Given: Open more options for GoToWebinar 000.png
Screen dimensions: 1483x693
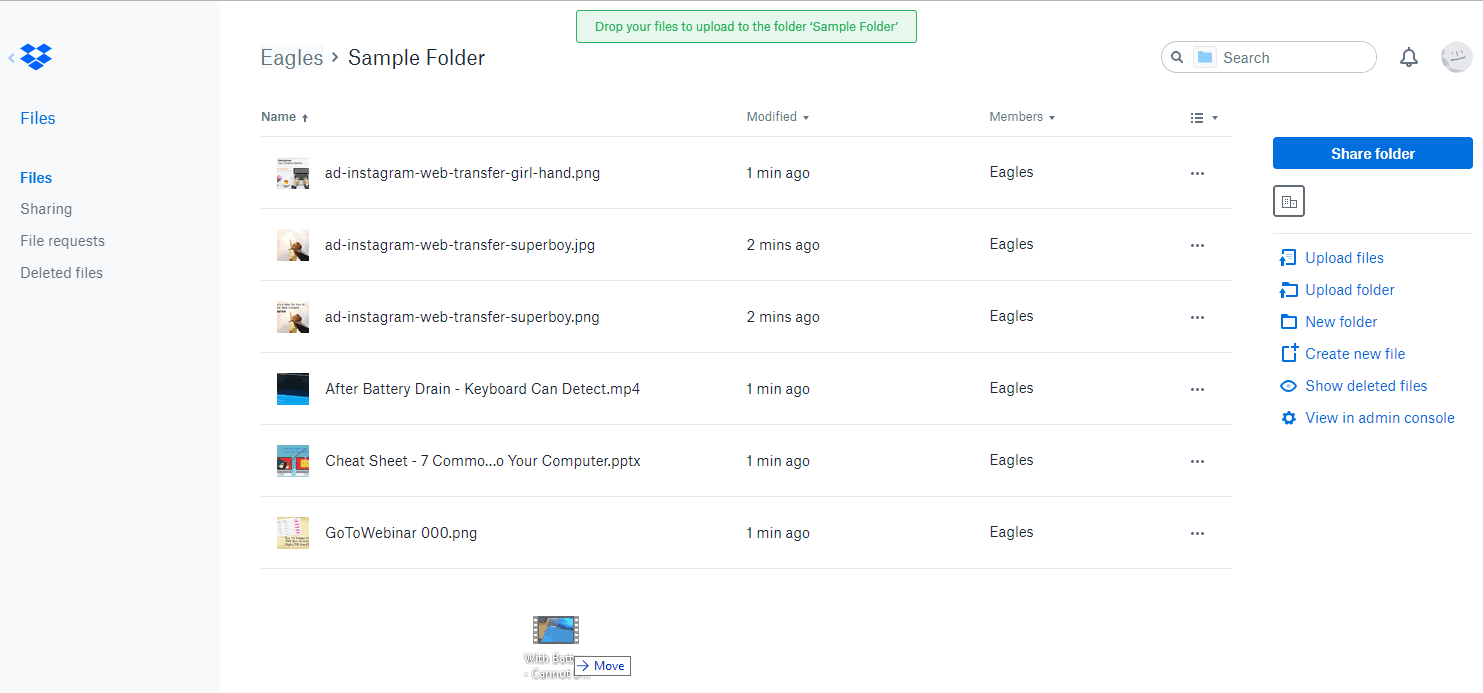Looking at the screenshot, I should 1197,533.
